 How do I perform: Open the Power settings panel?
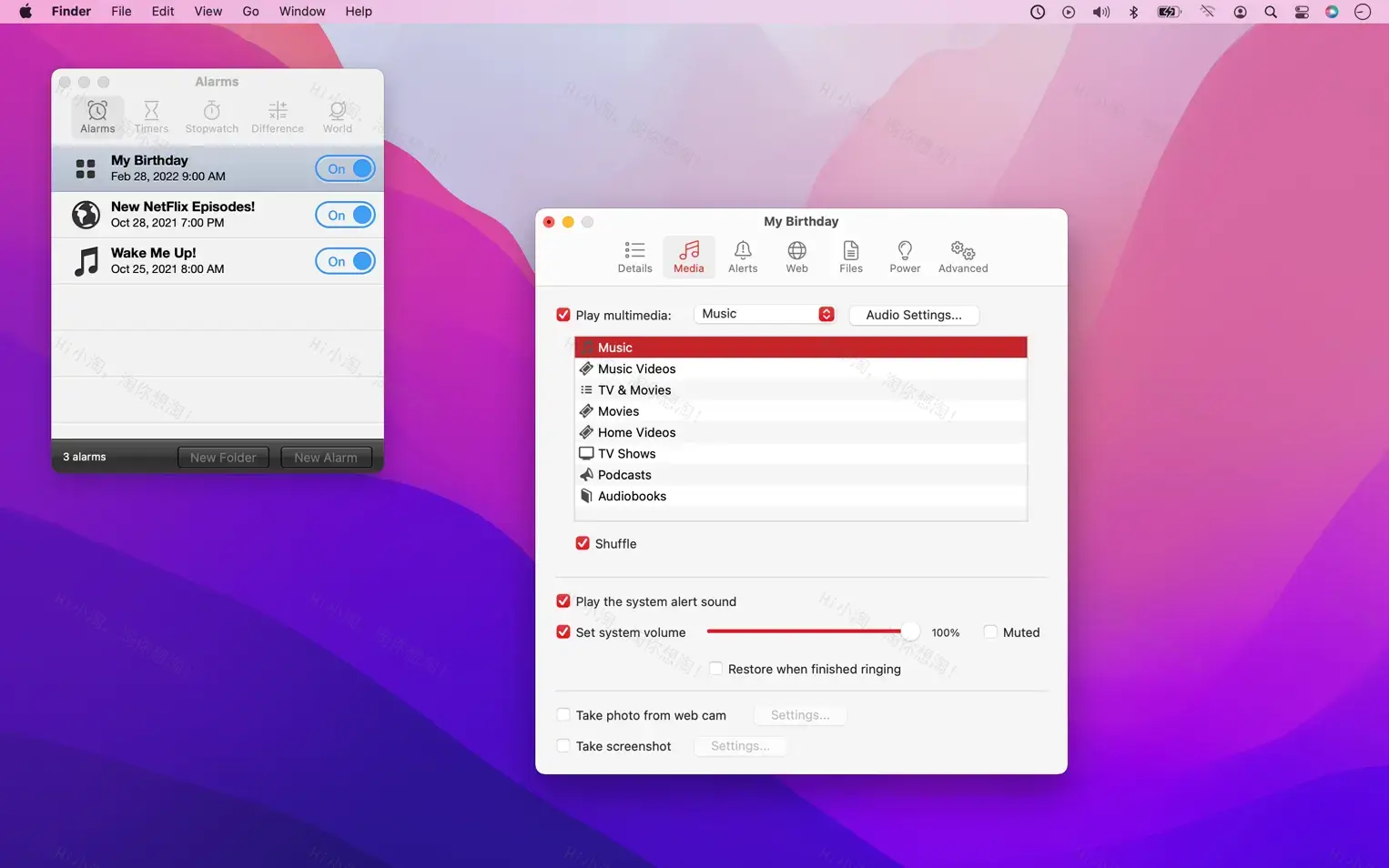pos(905,257)
